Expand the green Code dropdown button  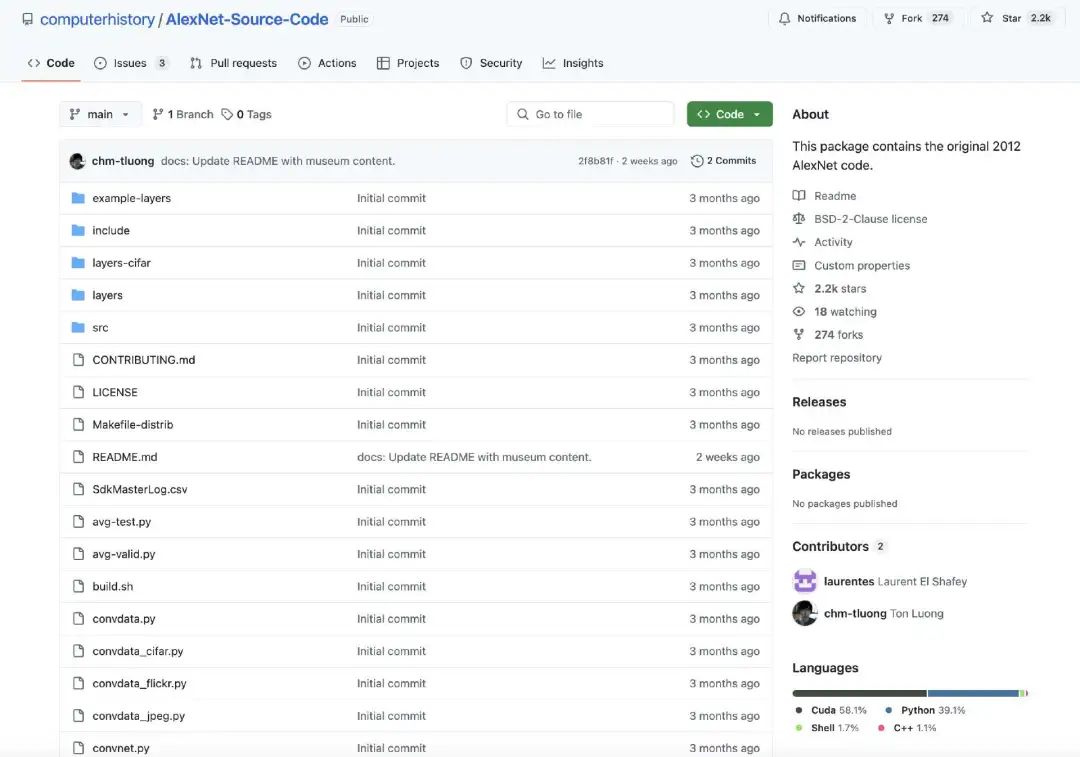[x=729, y=114]
